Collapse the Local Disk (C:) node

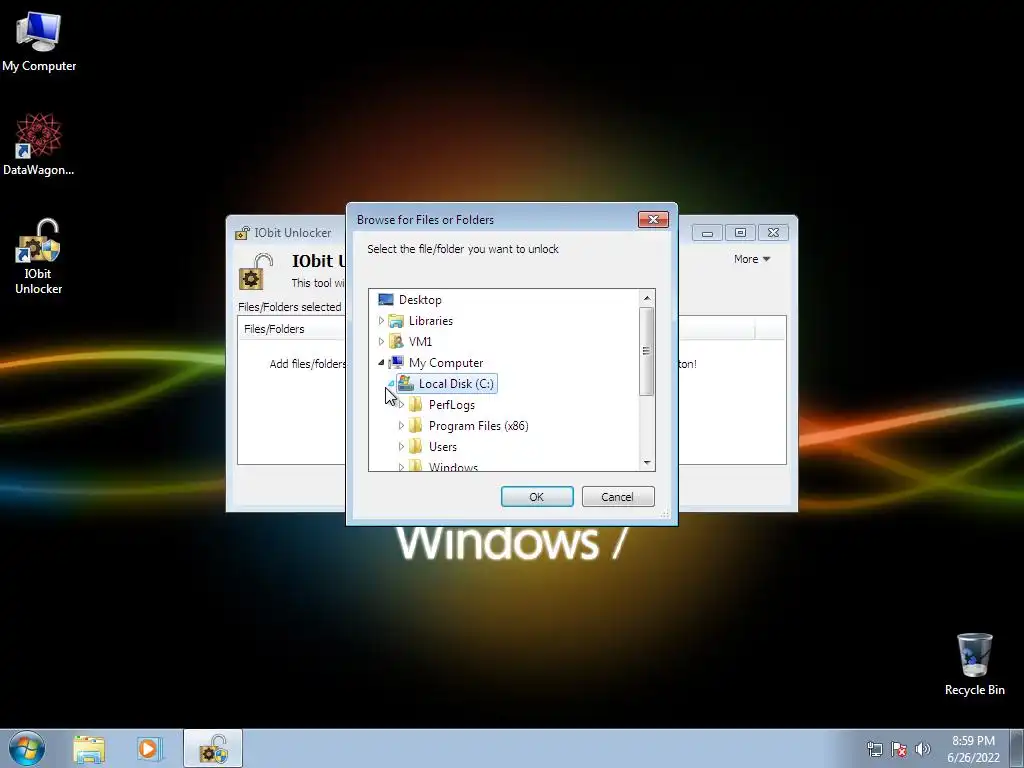coord(391,383)
